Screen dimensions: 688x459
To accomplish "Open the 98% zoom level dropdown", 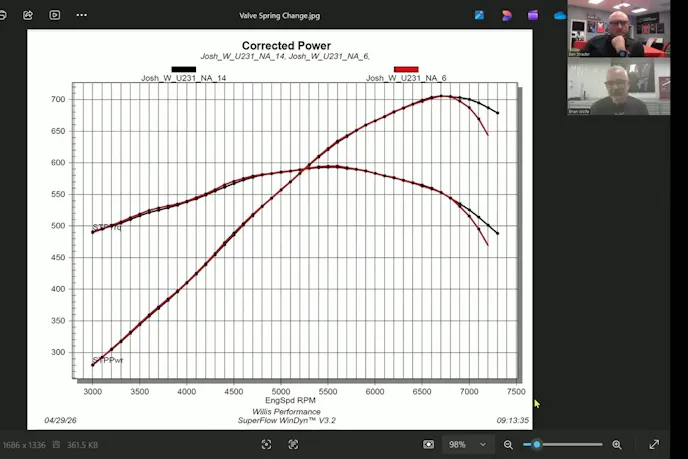I will click(467, 445).
